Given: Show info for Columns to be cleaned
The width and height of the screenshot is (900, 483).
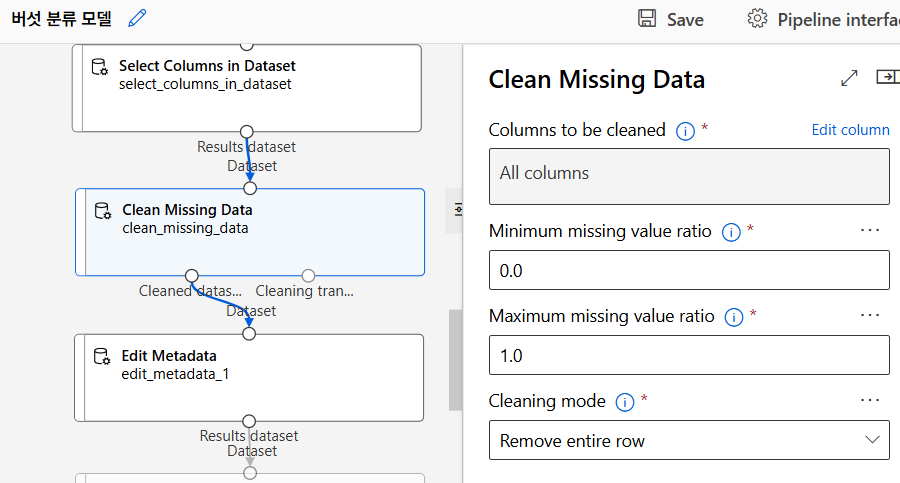Looking at the screenshot, I should pyautogui.click(x=685, y=131).
